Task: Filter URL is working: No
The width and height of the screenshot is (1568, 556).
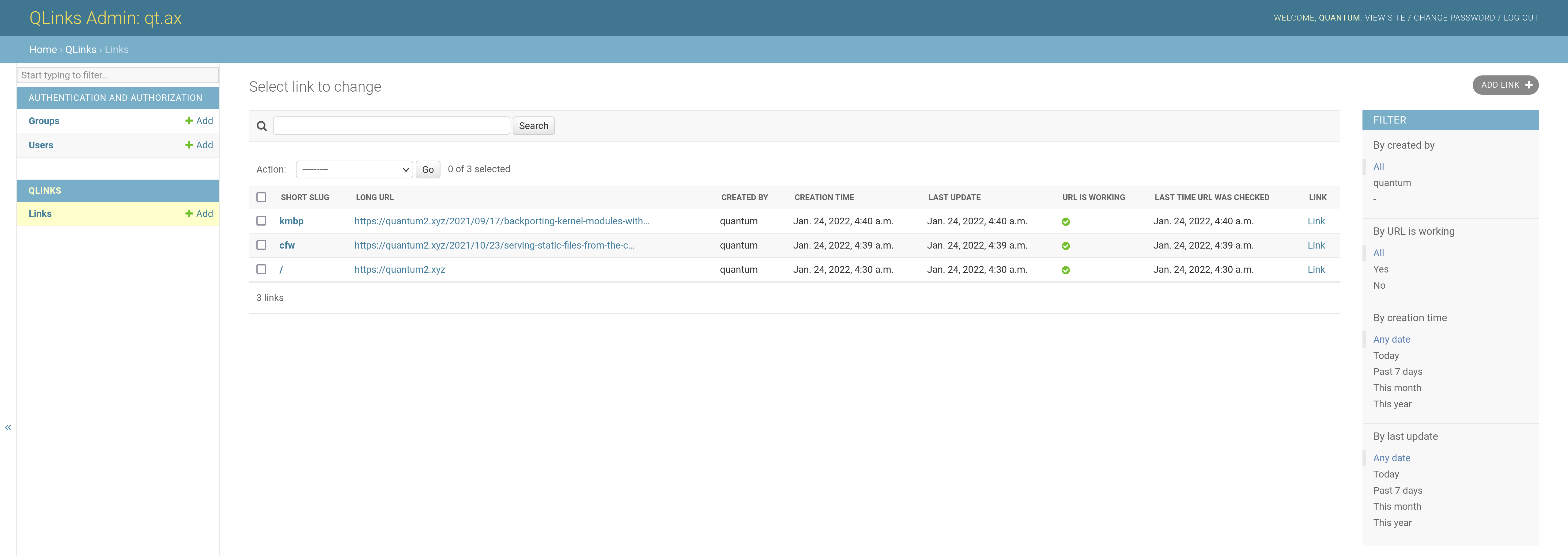Action: [x=1379, y=286]
